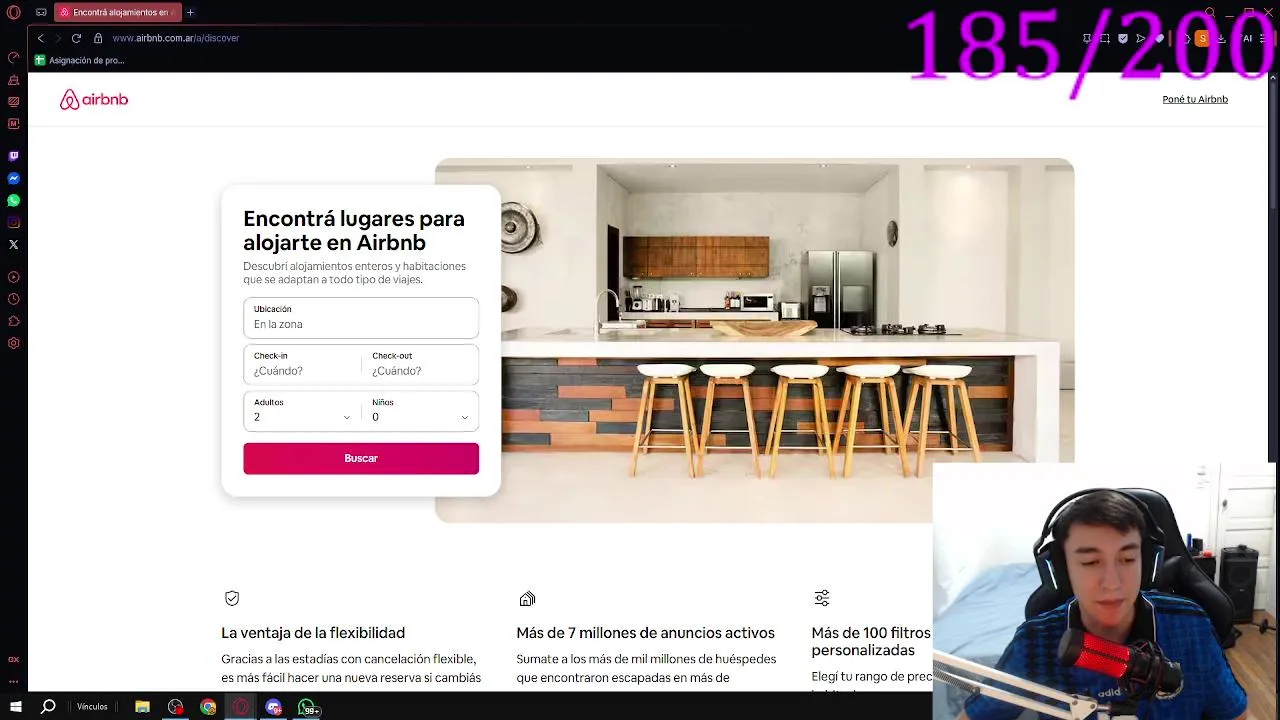Open X (Twitter) panel in sidebar
Image resolution: width=1280 pixels, height=720 pixels.
(x=14, y=244)
